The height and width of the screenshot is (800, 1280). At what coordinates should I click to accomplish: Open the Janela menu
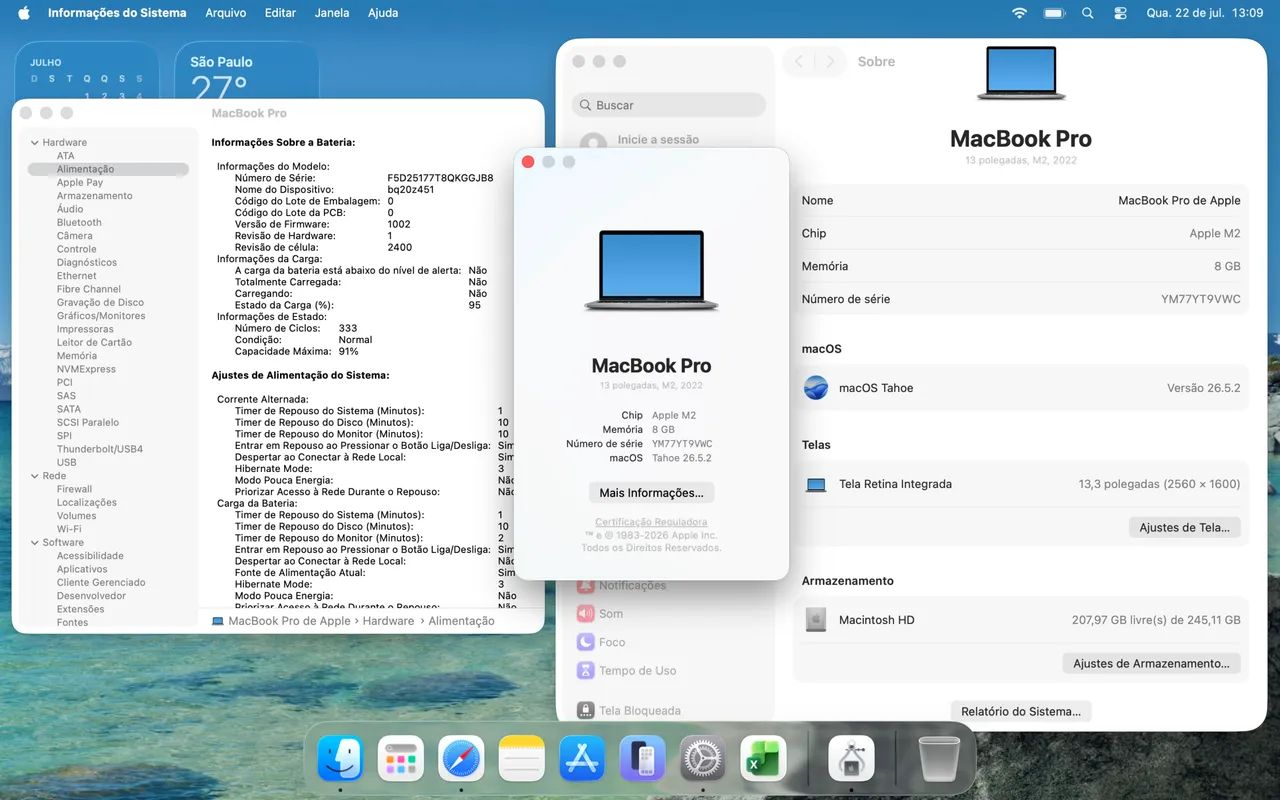(332, 13)
